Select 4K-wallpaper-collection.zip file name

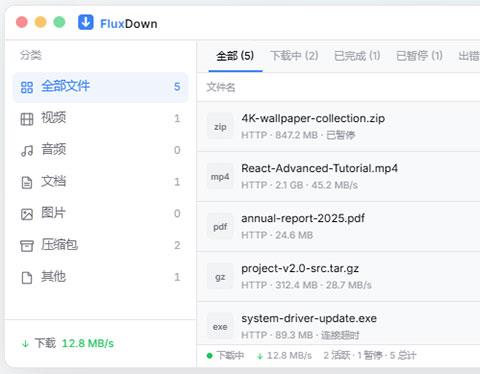pos(313,118)
